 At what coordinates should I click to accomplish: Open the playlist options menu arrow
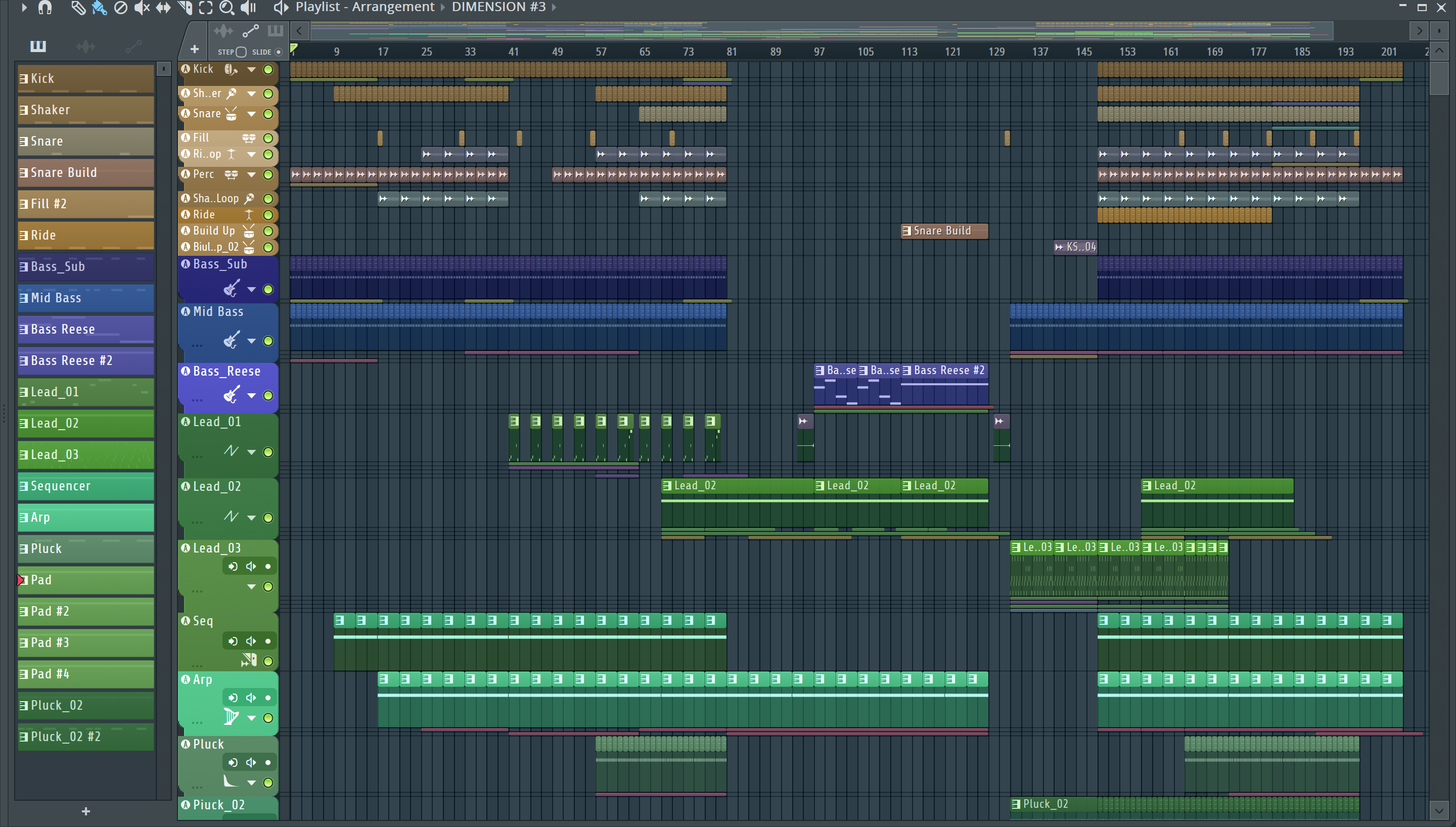click(x=23, y=8)
